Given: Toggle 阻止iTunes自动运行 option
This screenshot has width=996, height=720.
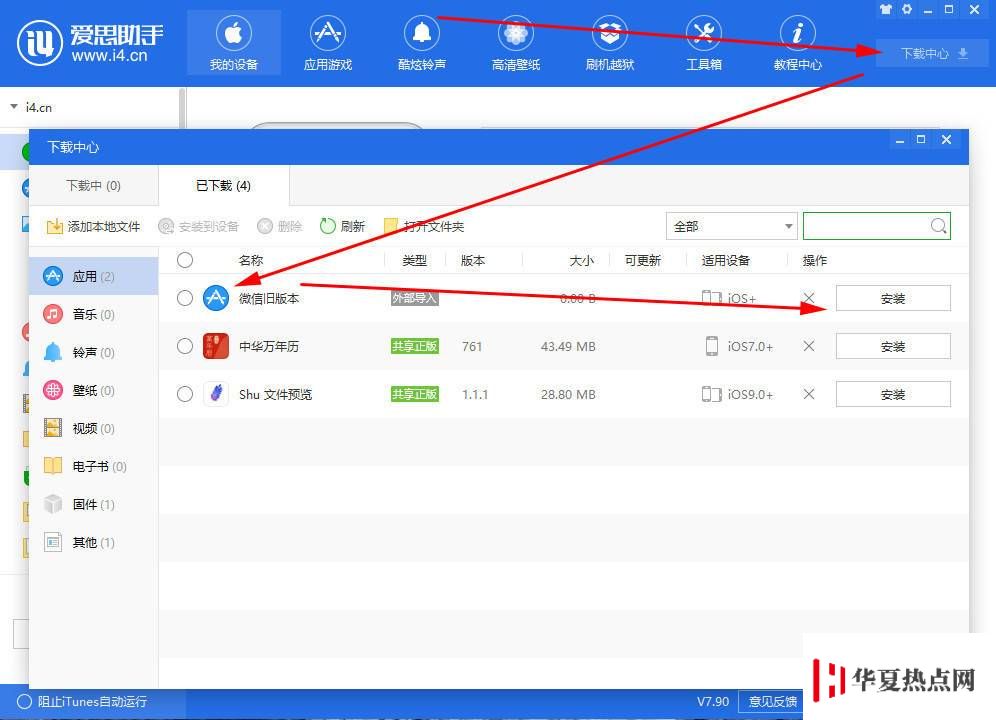Looking at the screenshot, I should click(x=83, y=702).
